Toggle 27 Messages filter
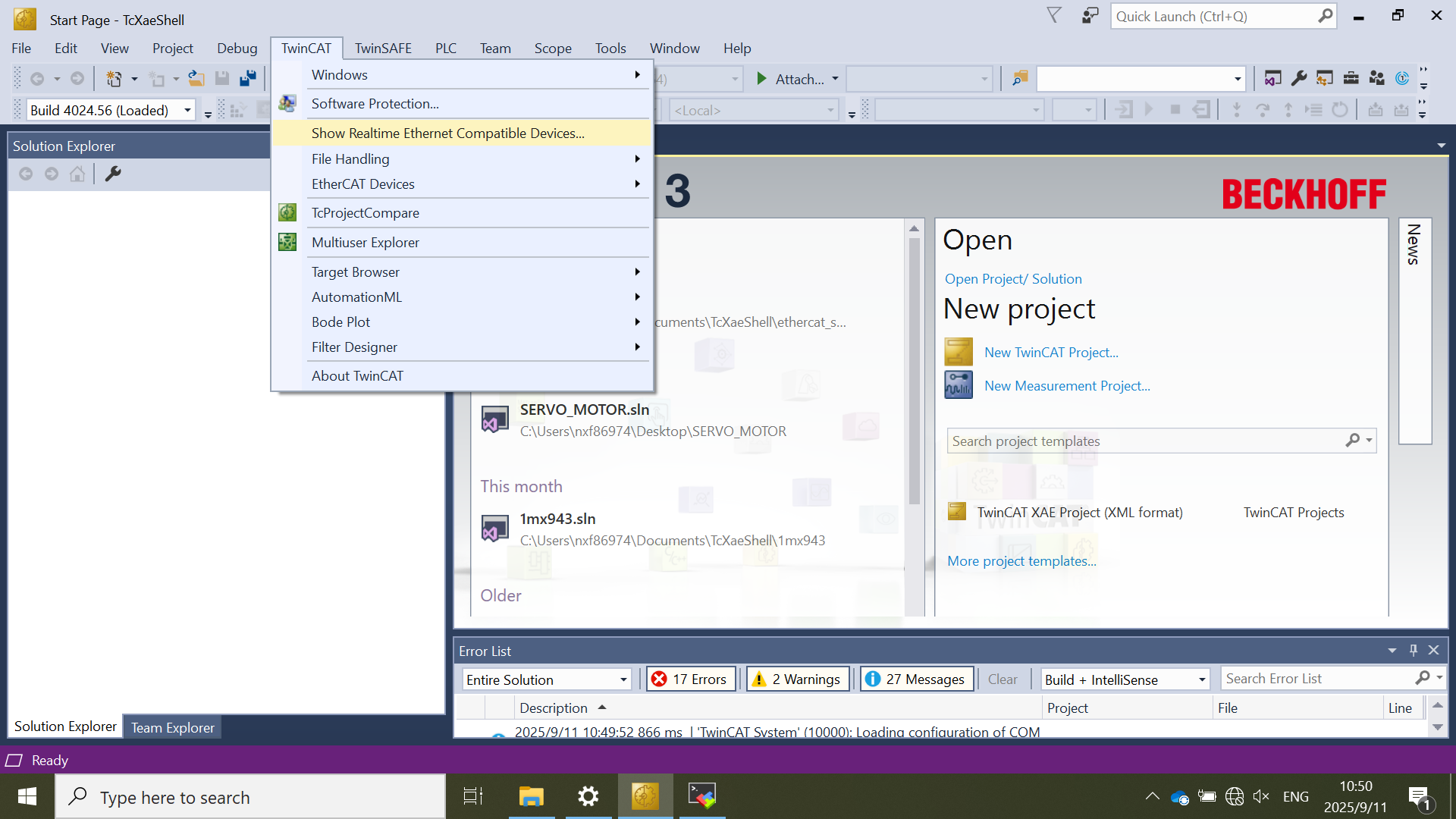This screenshot has width=1456, height=819. coord(916,679)
